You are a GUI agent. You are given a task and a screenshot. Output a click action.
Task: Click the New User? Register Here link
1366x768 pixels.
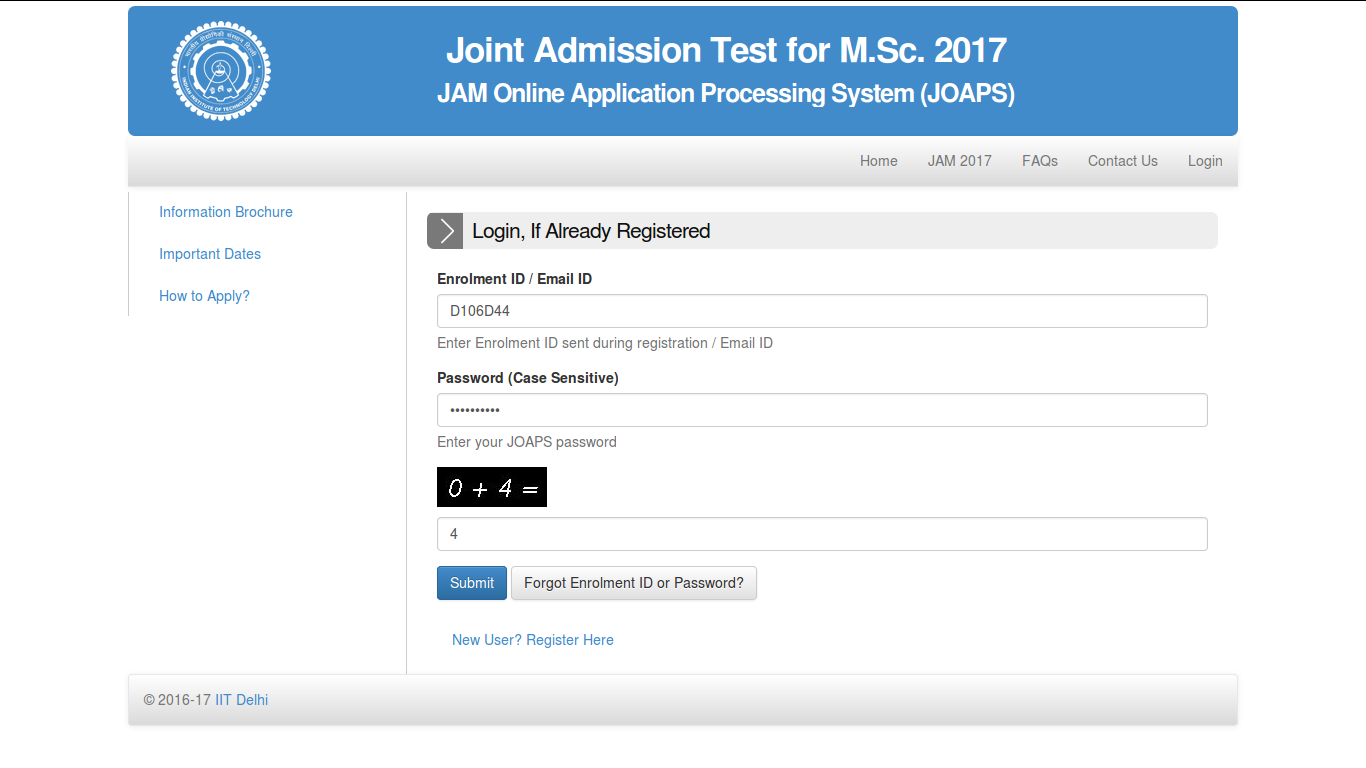click(532, 640)
